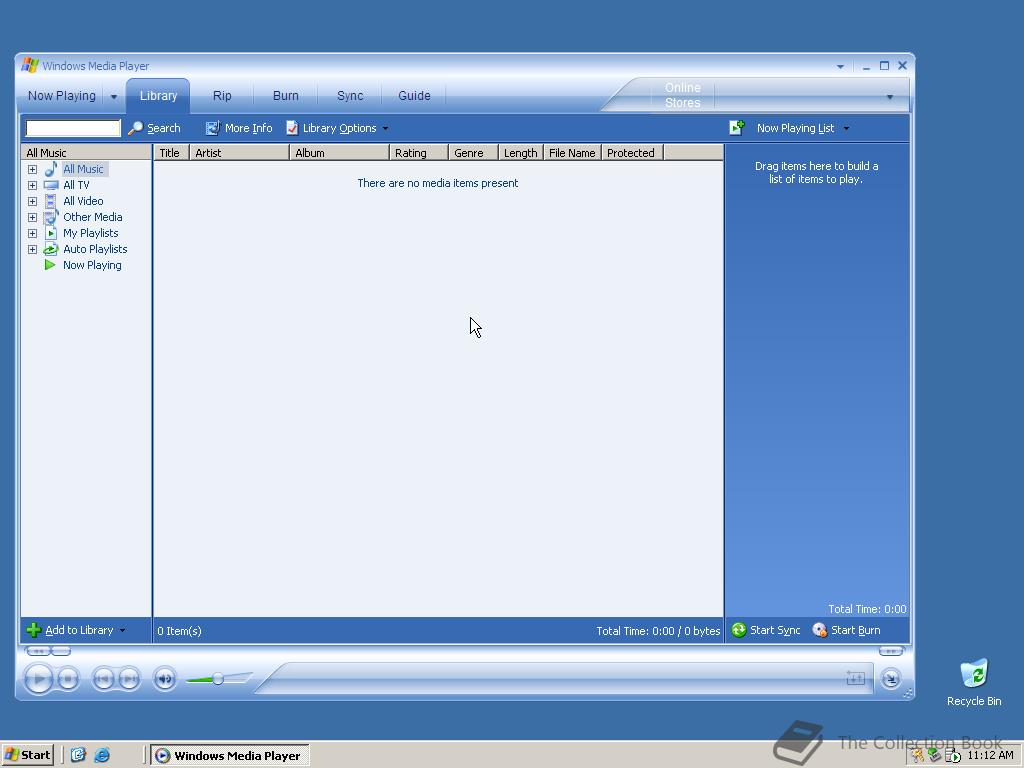Image resolution: width=1024 pixels, height=768 pixels.
Task: Click the Show Desktop quick launch icon
Action: coord(78,755)
